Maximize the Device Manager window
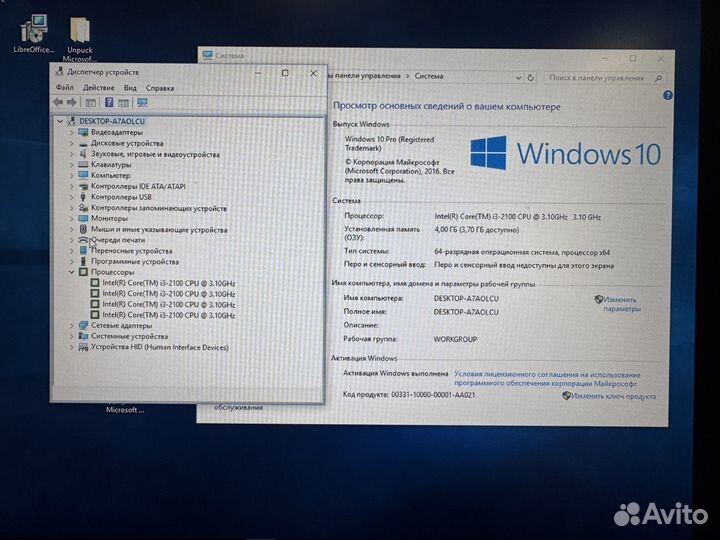 click(x=285, y=73)
